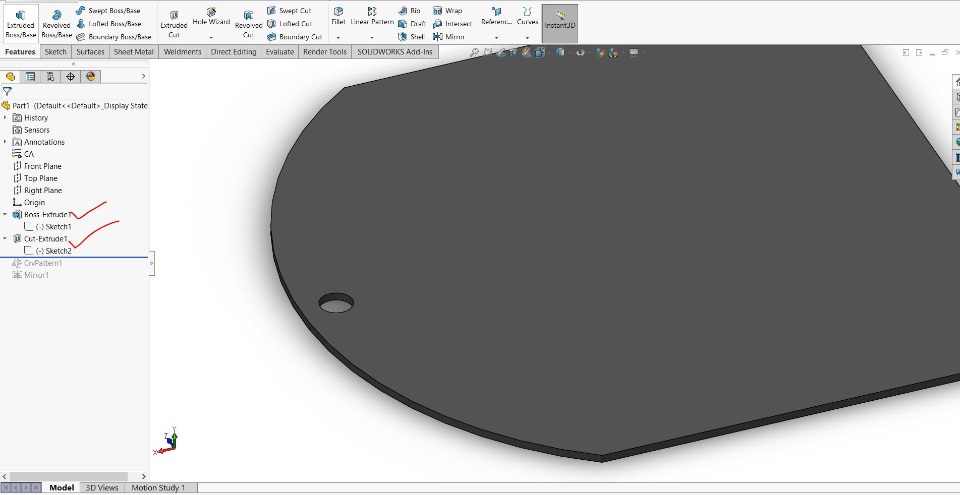Select the Extruded Boss/Base tool
Screen dimensions: 960x495
click(20, 24)
